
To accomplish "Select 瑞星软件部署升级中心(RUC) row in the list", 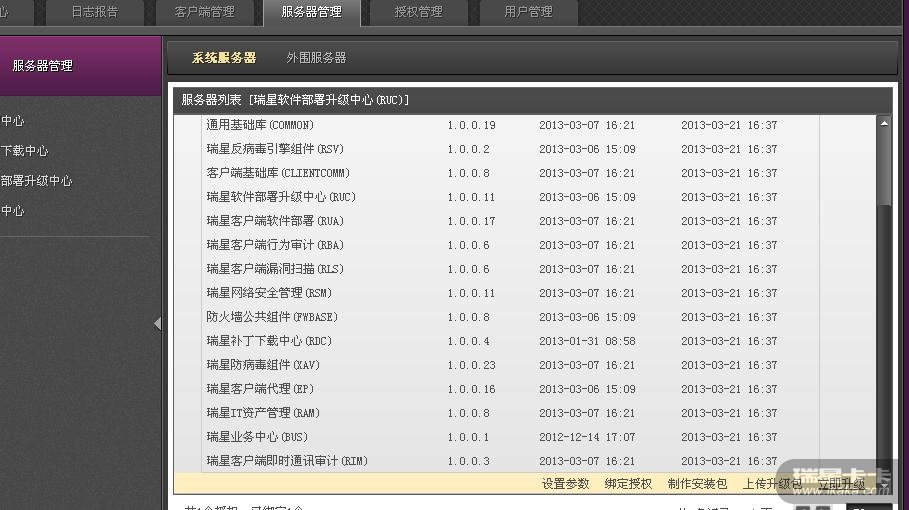I will [510, 197].
